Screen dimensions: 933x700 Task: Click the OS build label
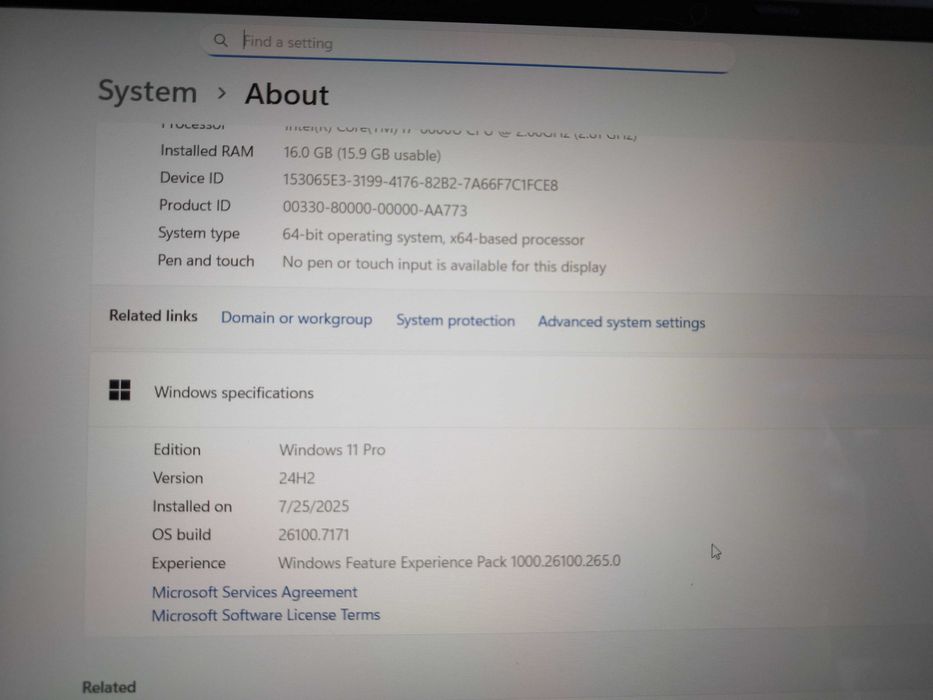pyautogui.click(x=181, y=535)
